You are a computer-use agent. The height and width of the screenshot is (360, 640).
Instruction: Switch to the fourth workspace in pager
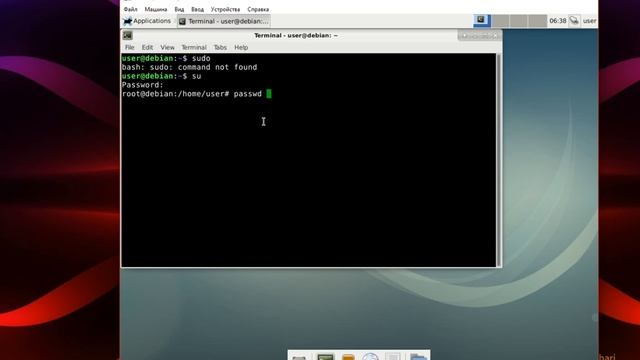[538, 20]
